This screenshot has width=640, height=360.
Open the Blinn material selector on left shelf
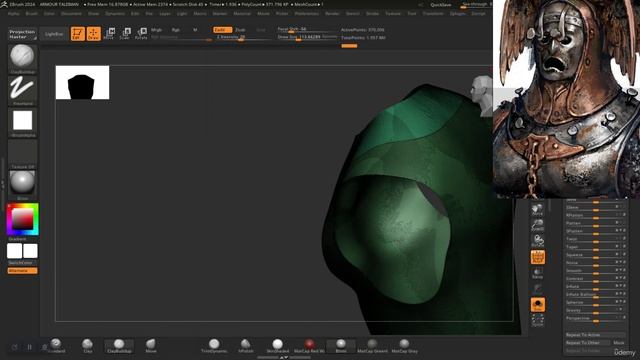(22, 185)
